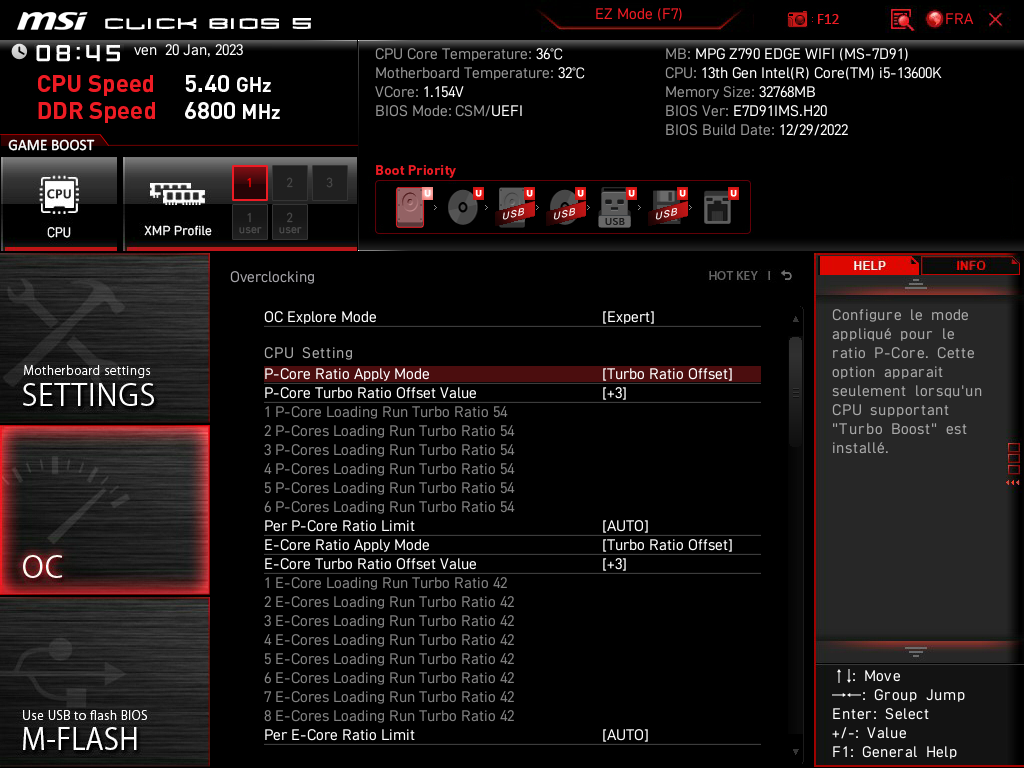The height and width of the screenshot is (768, 1024).
Task: Collapse help panel using top handle
Action: (x=915, y=284)
